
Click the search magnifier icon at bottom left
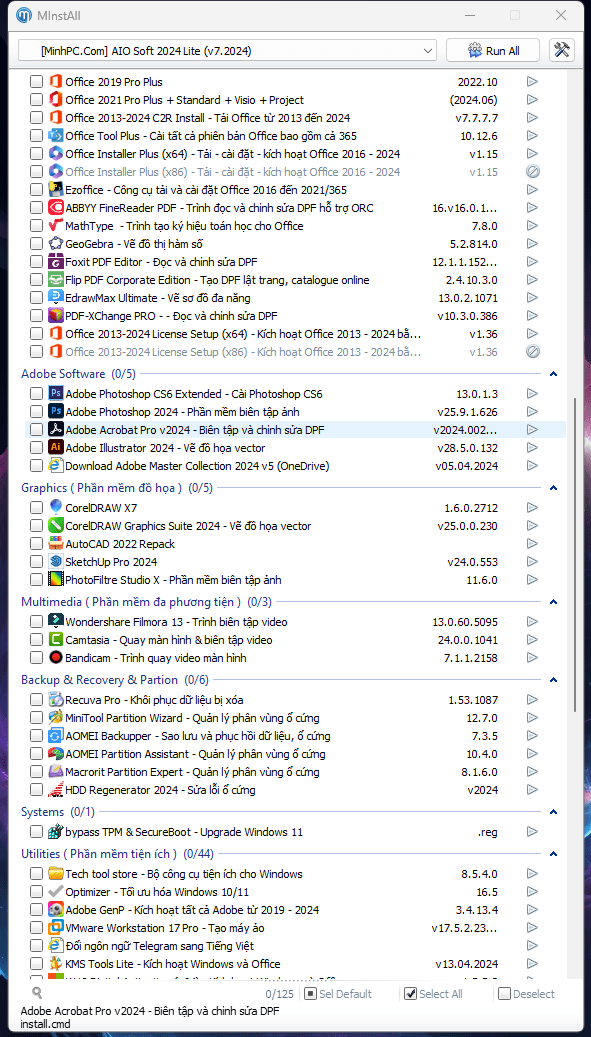[x=37, y=993]
